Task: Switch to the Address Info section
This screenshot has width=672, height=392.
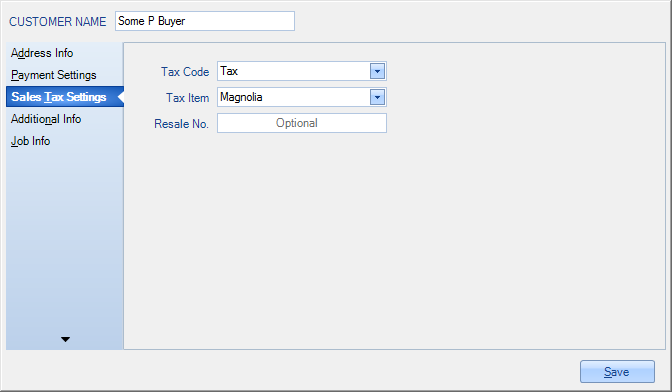Action: [x=42, y=53]
